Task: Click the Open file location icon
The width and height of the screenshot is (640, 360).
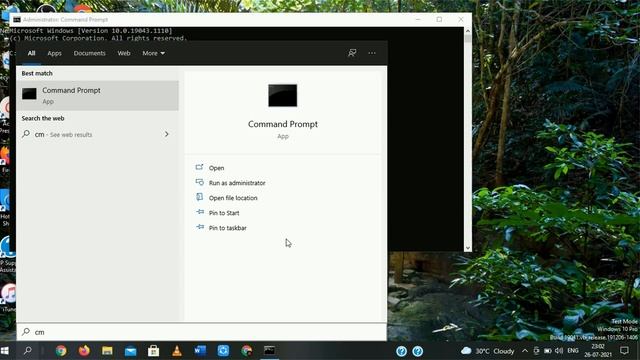Action: (x=200, y=197)
